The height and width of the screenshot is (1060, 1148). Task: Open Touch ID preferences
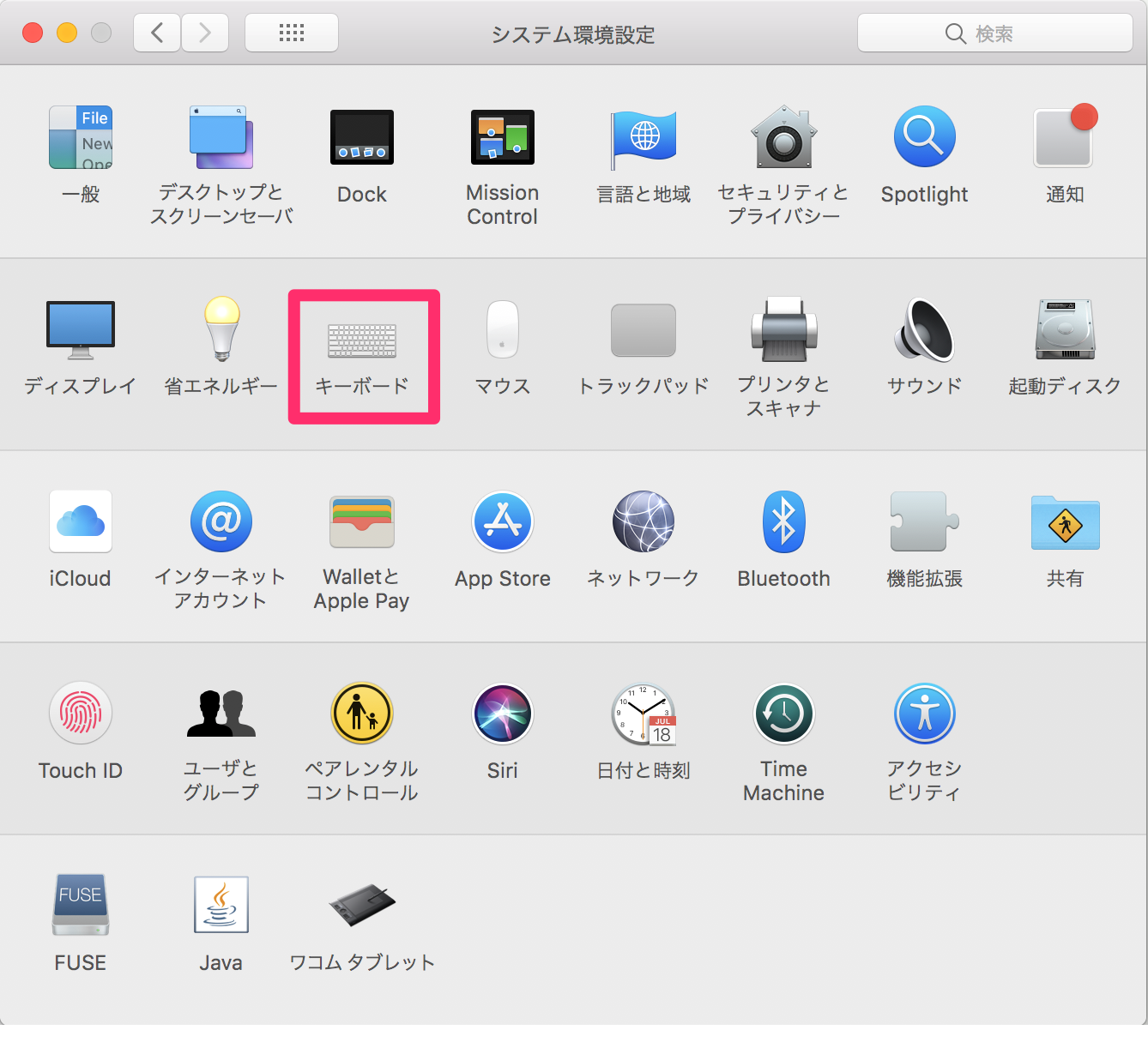click(x=81, y=714)
